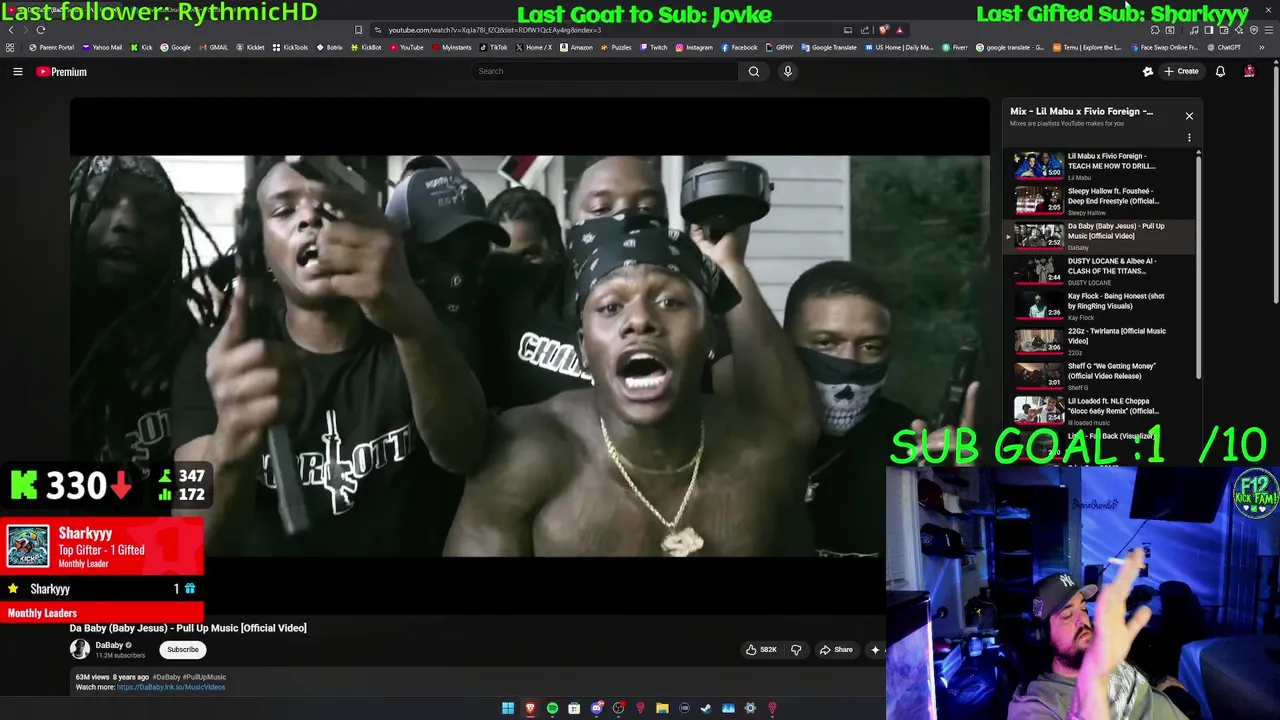Activate voice search microphone
Image resolution: width=1280 pixels, height=720 pixels.
click(788, 71)
